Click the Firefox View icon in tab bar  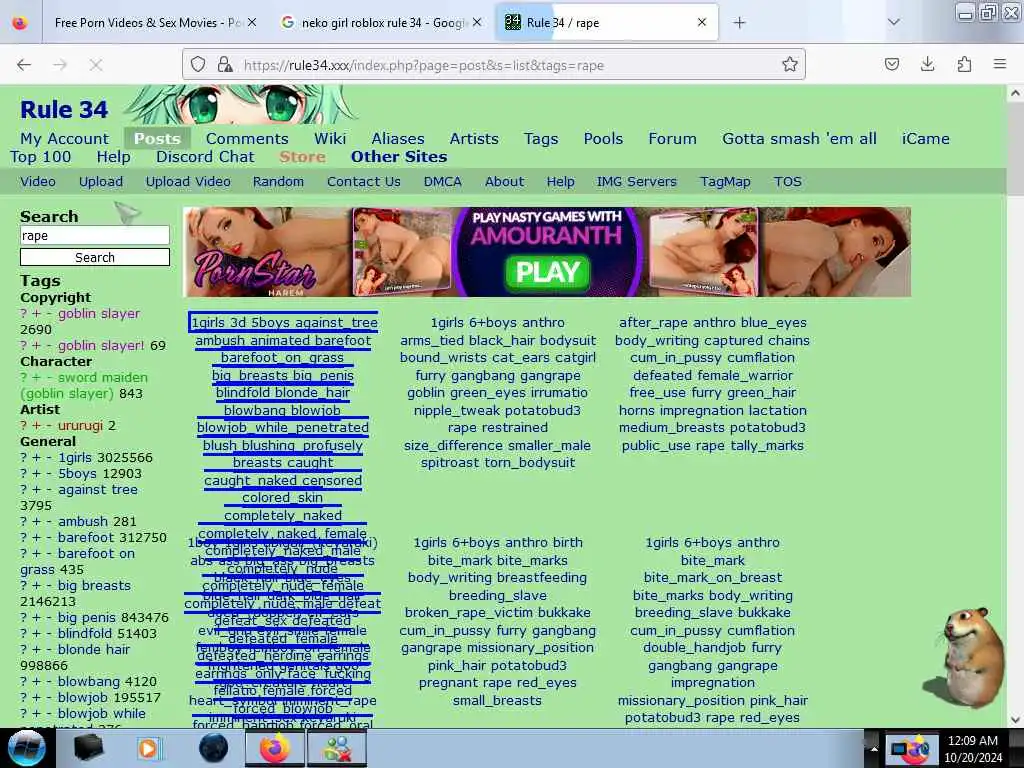click(20, 23)
